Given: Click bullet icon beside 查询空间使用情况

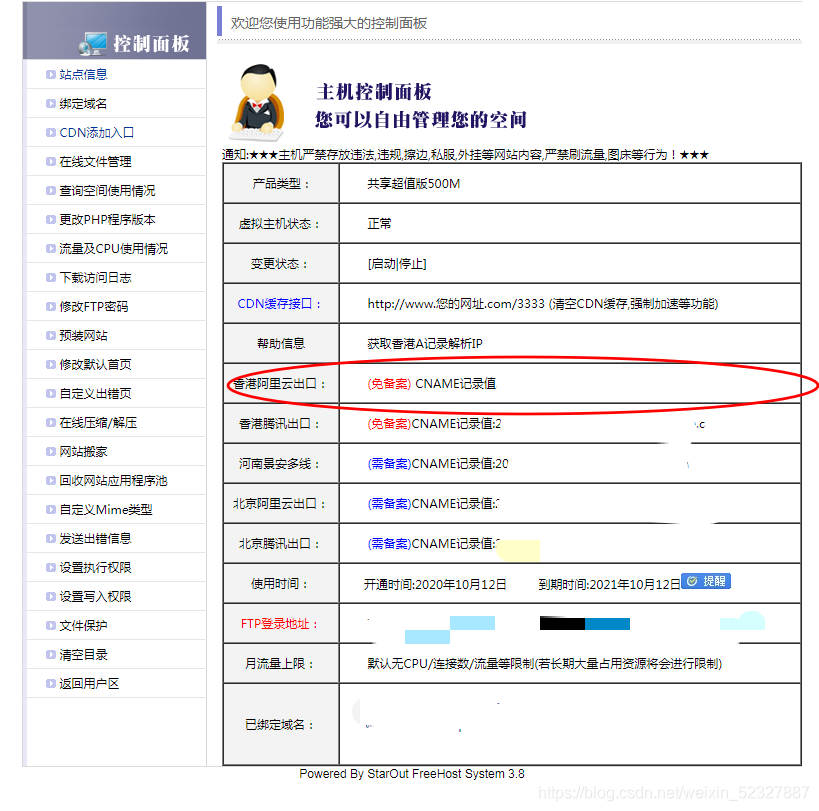Looking at the screenshot, I should pos(51,191).
